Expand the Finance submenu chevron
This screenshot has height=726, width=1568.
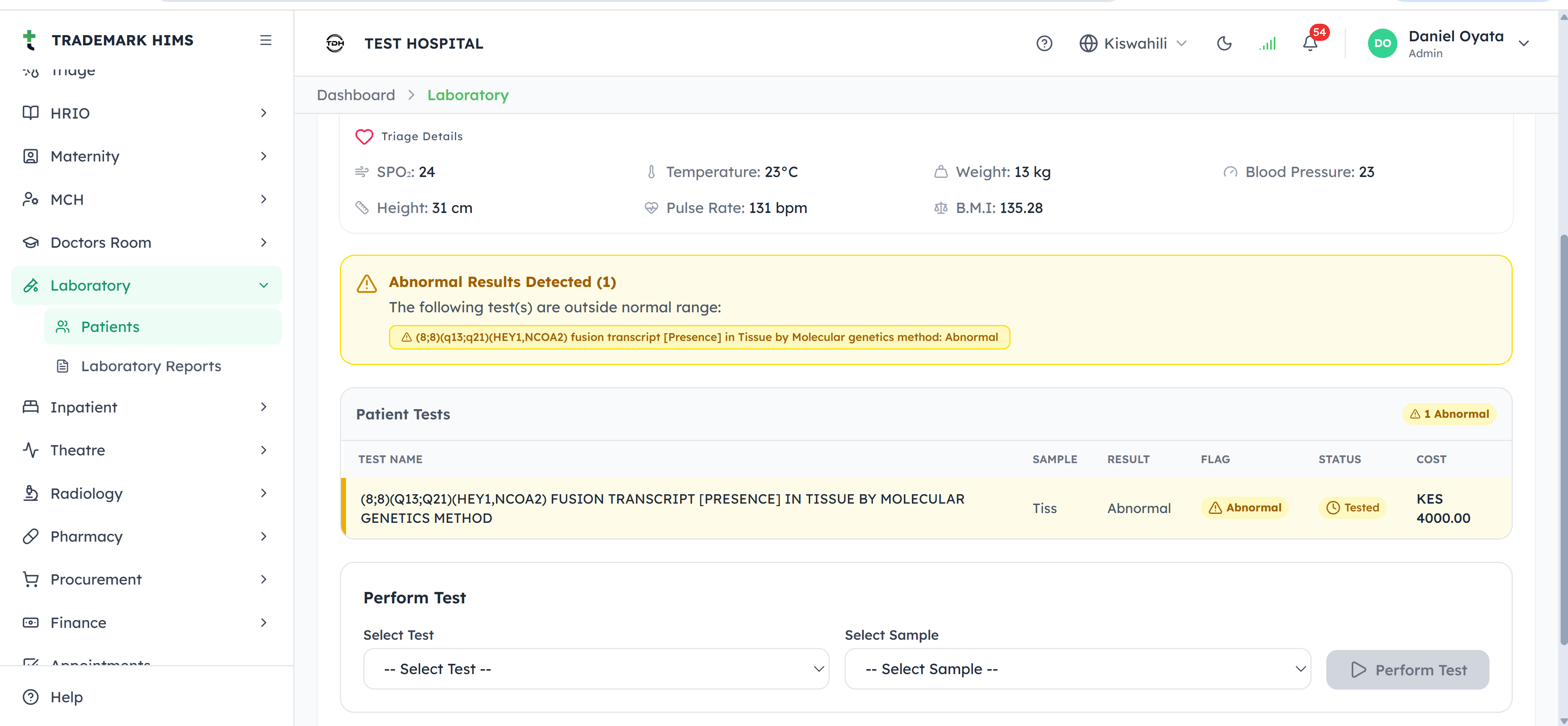[x=263, y=623]
